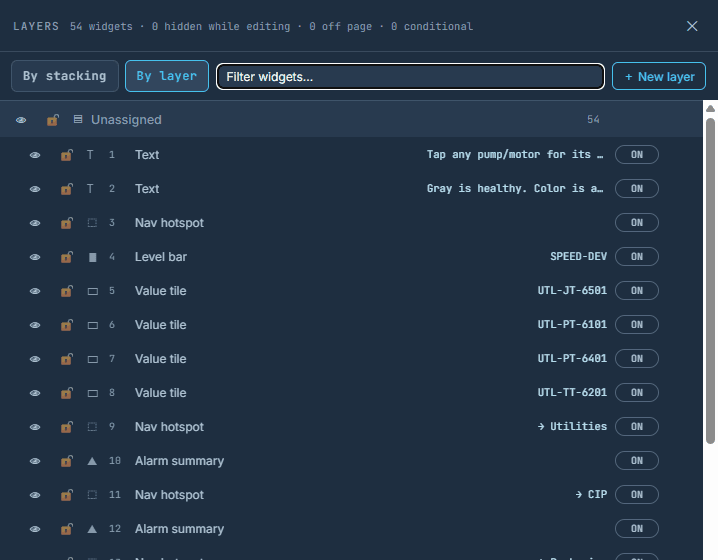Toggle ON switch for Utilities hotspot

coord(636,426)
